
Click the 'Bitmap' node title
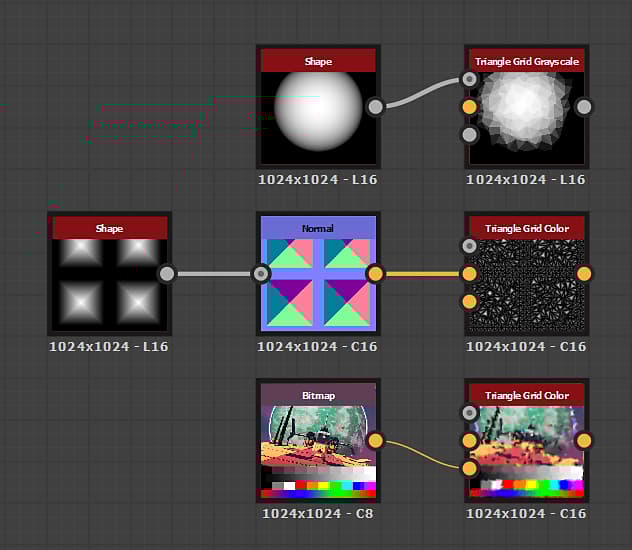(x=318, y=395)
